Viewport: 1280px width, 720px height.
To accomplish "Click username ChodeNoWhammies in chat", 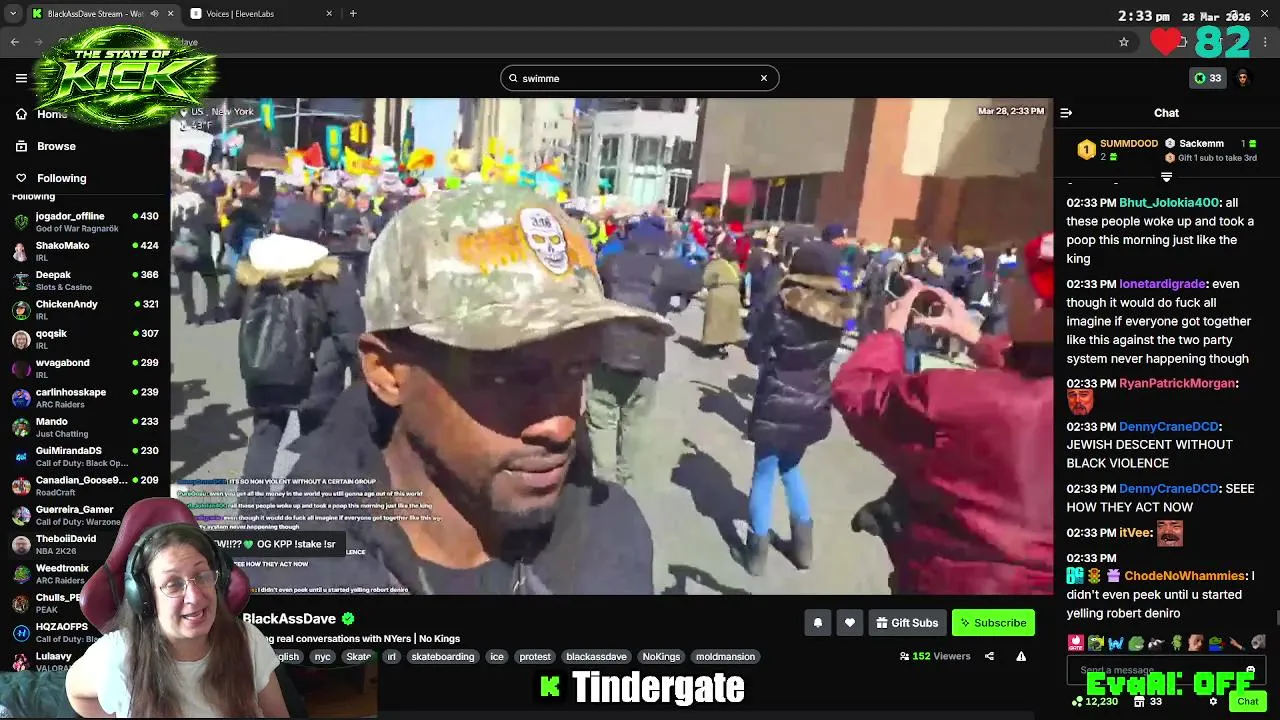I will coord(1185,576).
